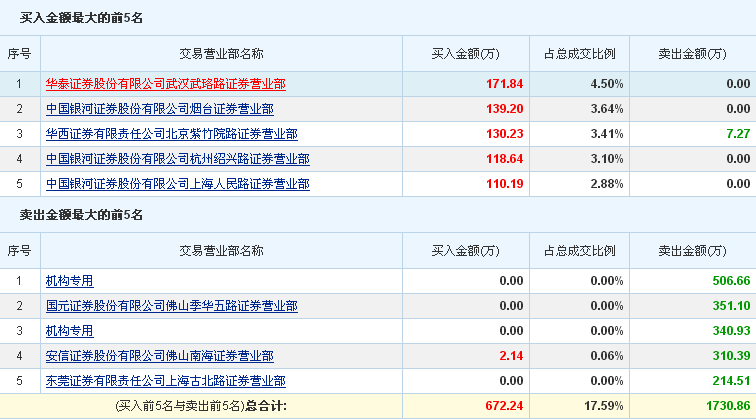The height and width of the screenshot is (419, 756).
Task: Click sell amount 7.27
Action: (738, 134)
